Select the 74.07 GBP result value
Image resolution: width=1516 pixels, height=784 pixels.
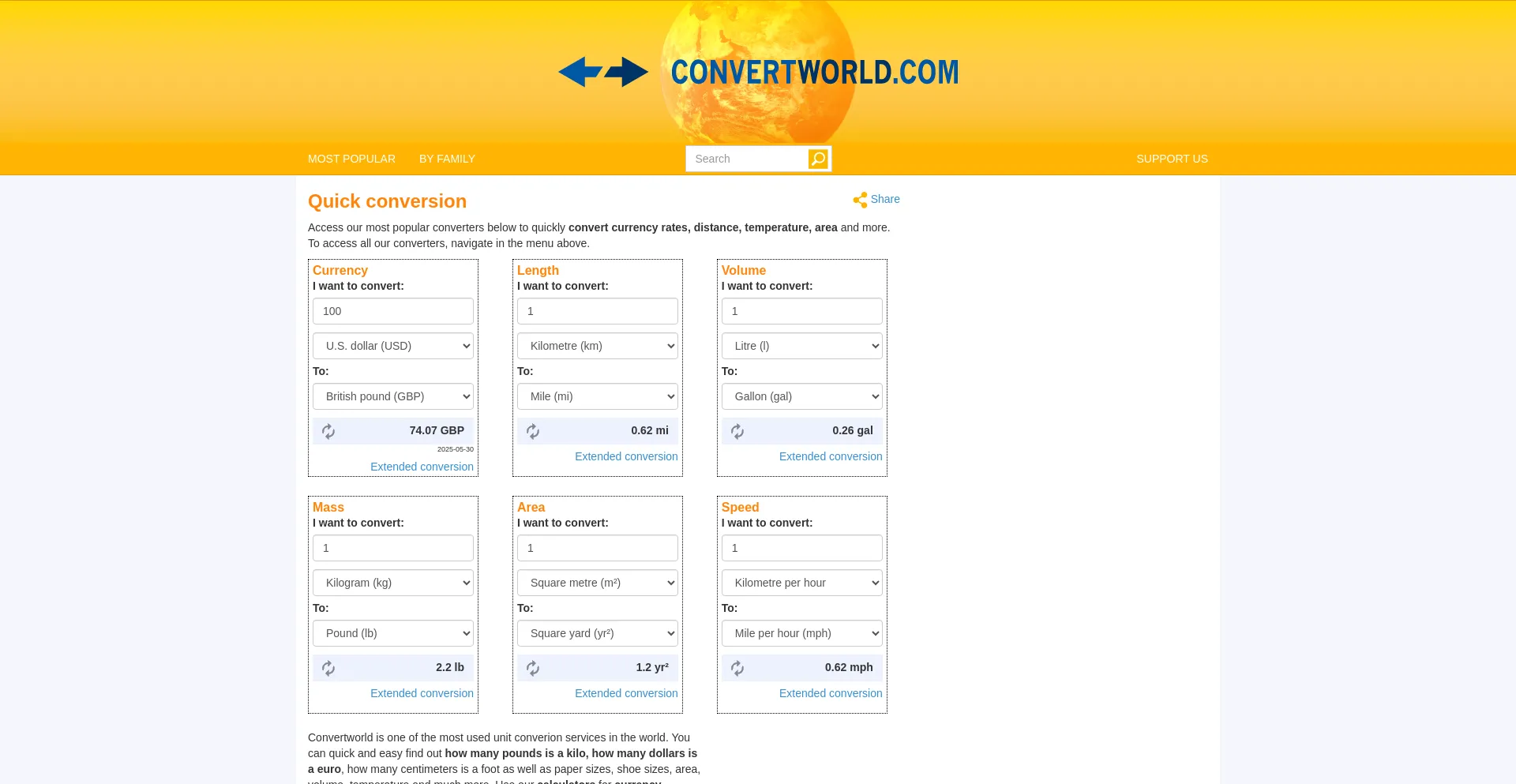[x=437, y=430]
